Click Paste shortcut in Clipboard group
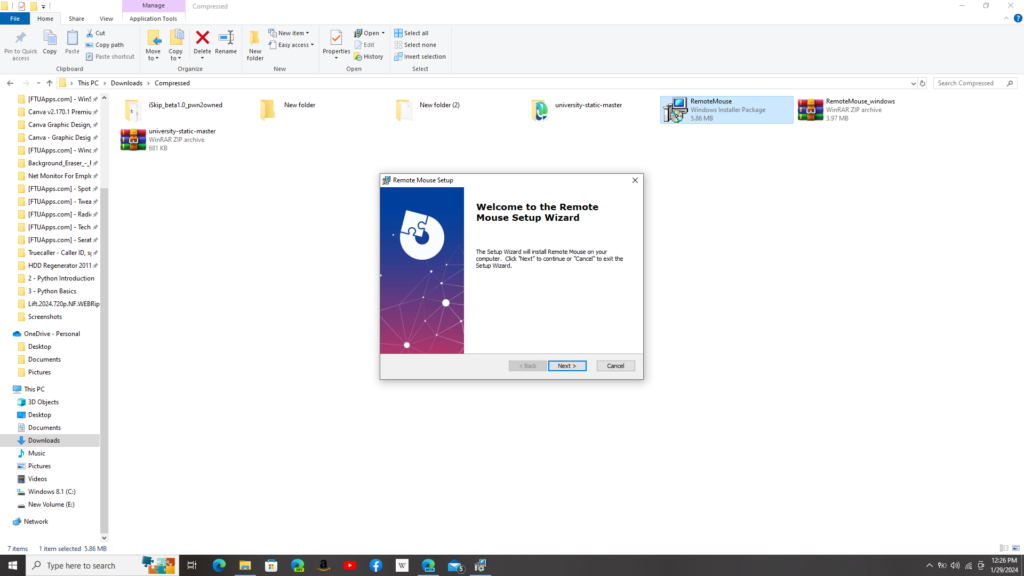 pyautogui.click(x=110, y=56)
